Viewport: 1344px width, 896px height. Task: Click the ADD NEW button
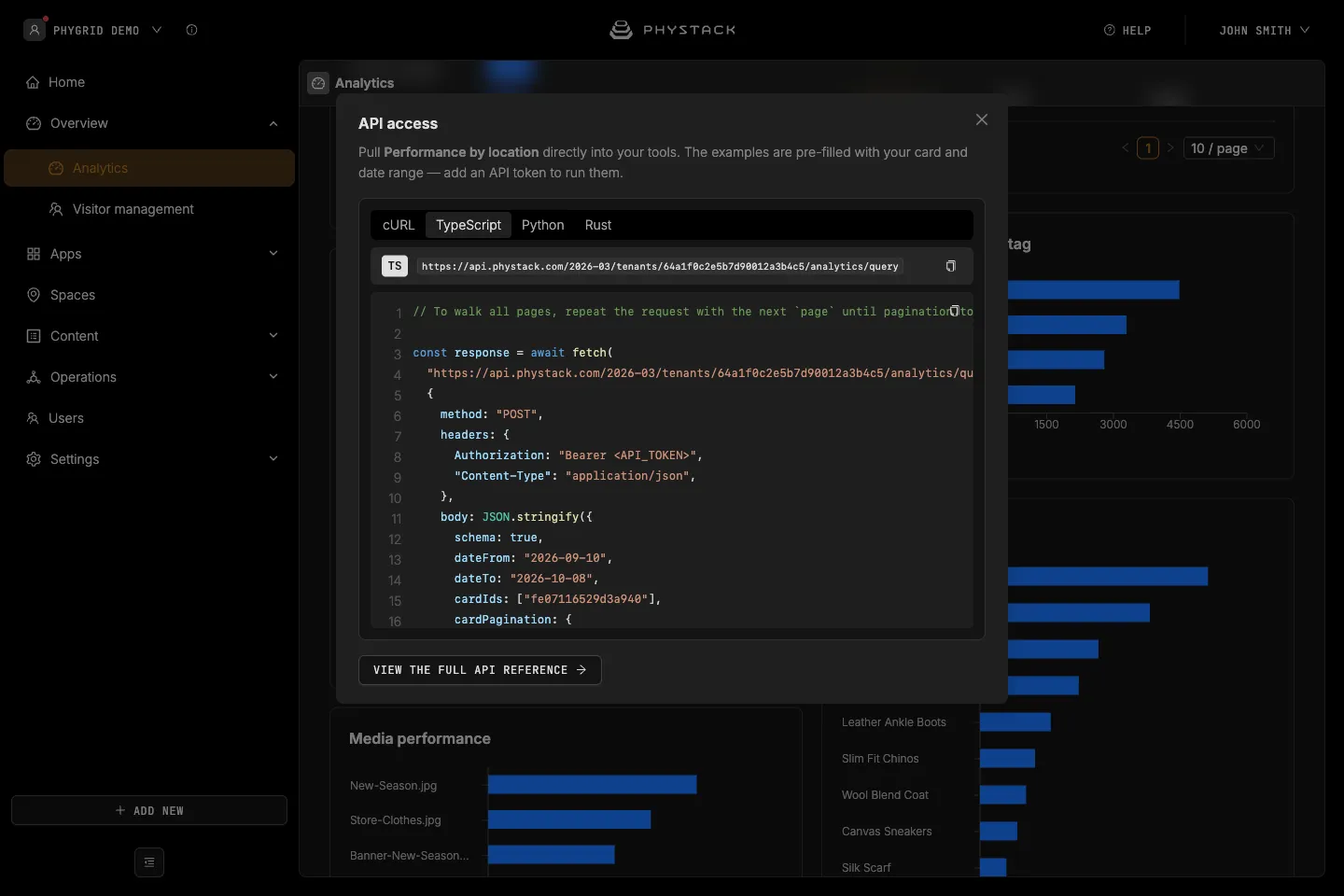pos(149,810)
